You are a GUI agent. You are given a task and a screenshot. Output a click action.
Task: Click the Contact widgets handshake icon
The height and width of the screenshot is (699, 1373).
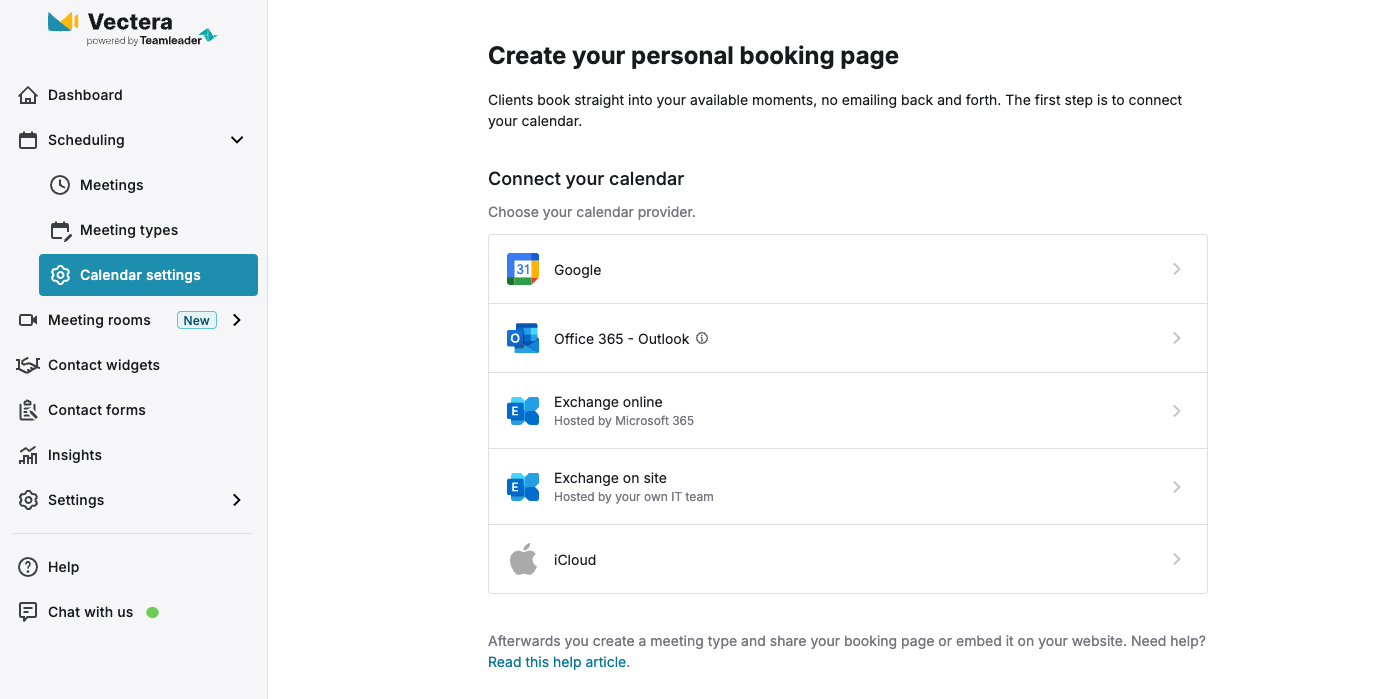(28, 365)
